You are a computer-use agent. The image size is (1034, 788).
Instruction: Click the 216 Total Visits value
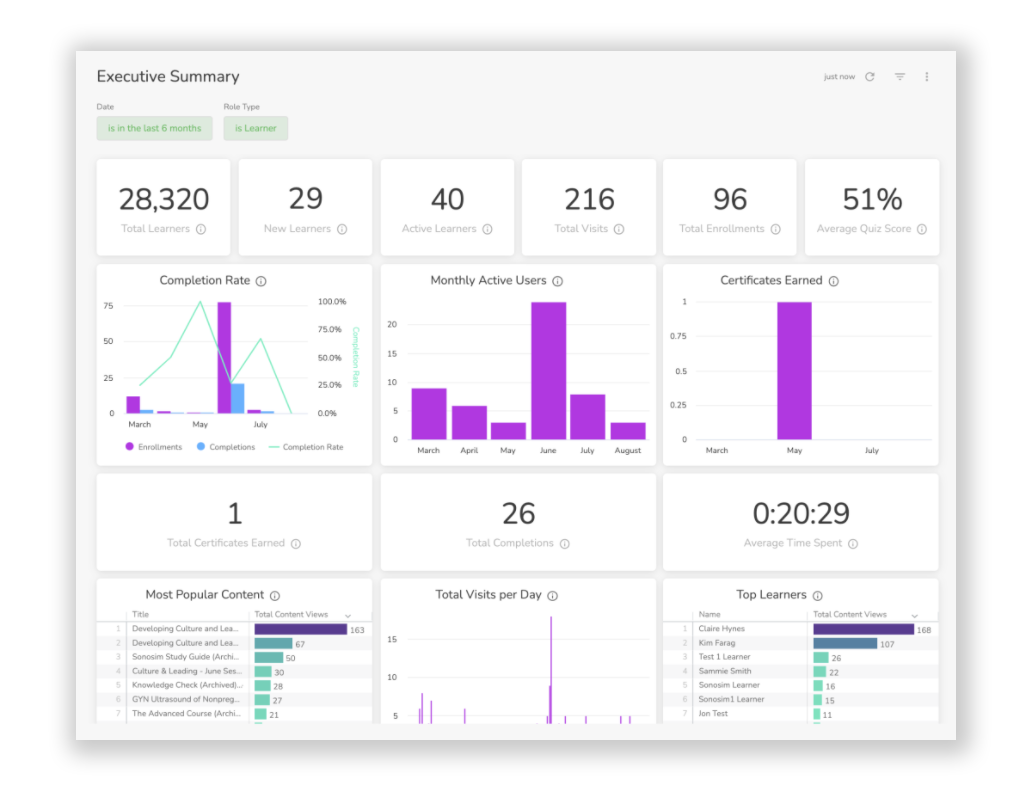click(590, 199)
